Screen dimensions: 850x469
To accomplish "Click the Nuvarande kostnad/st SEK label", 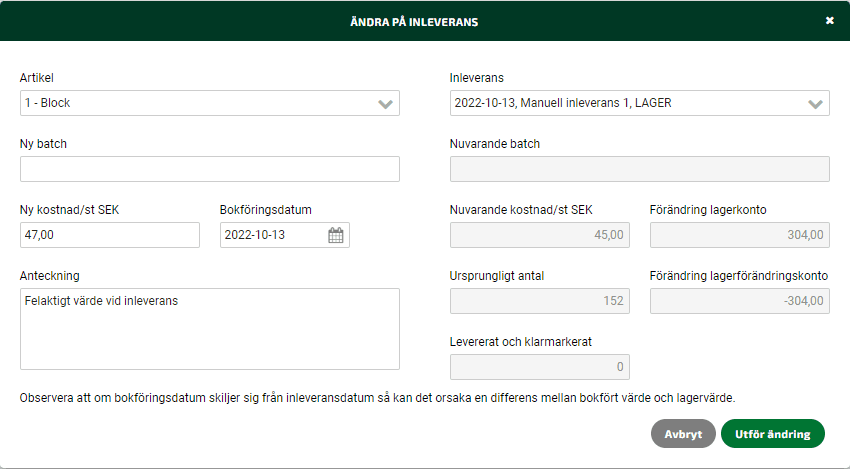I will [521, 210].
